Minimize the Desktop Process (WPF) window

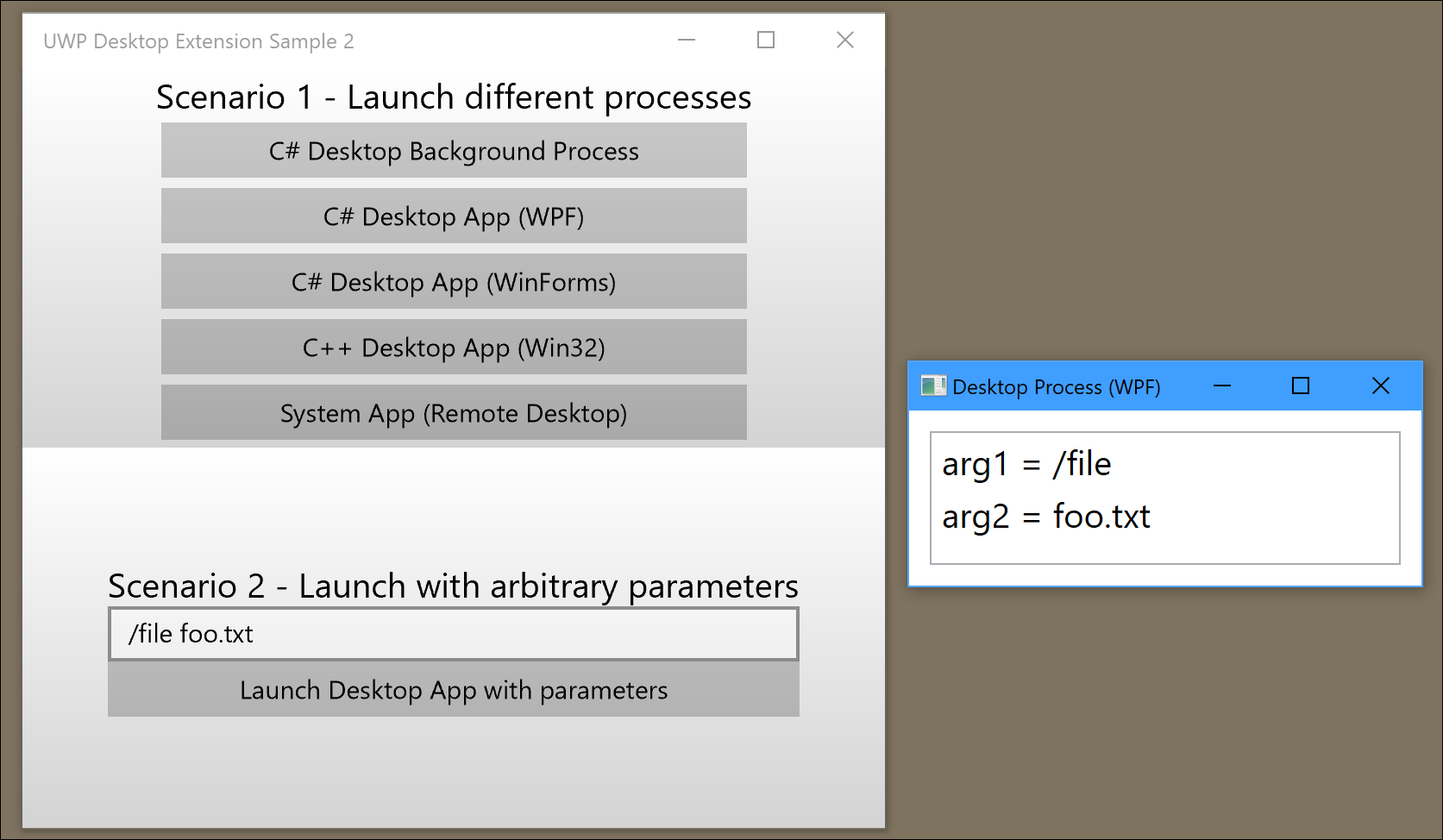pyautogui.click(x=1222, y=386)
